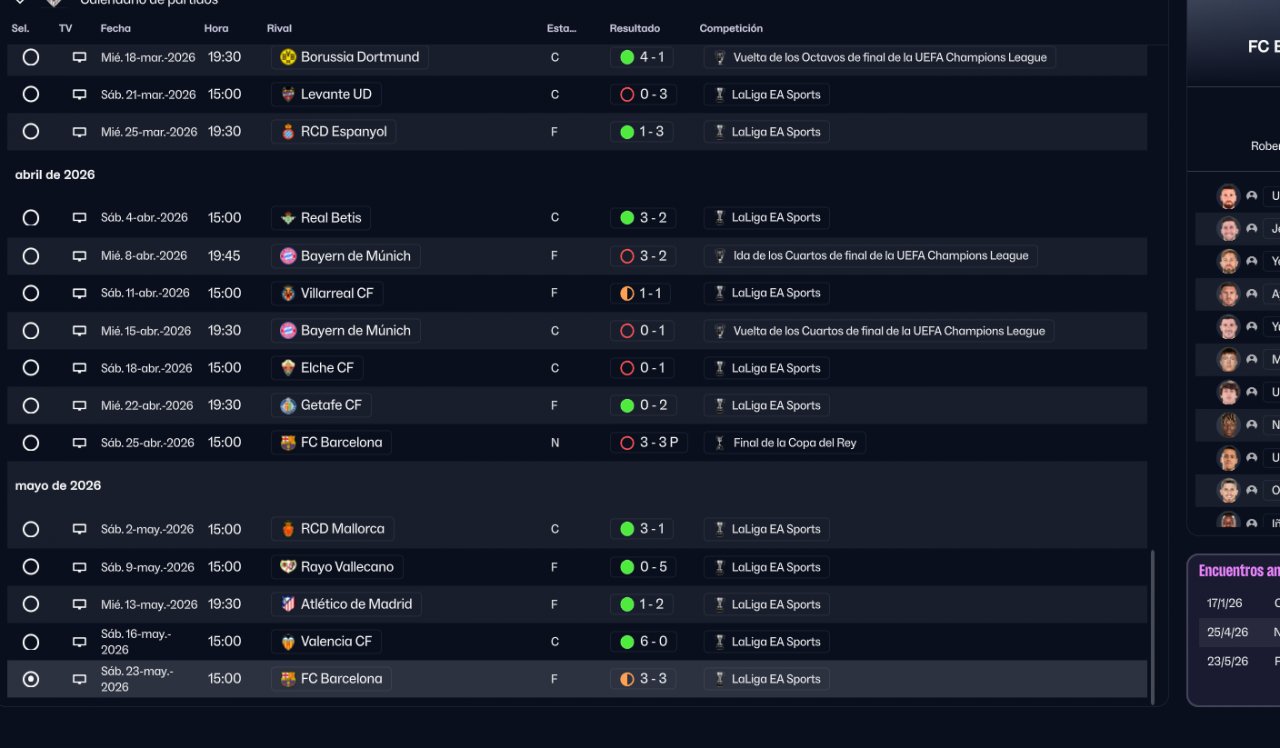Open the 25/4/26 entry in Encuentros anteriores
The image size is (1280, 748).
point(1227,632)
